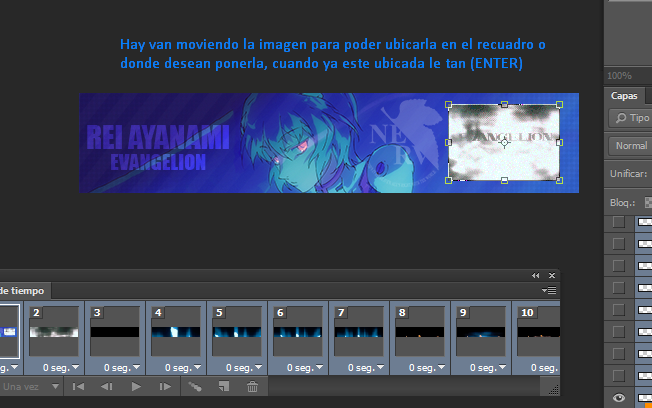Screen dimensions: 652x408
Task: Click the 'REI AYANAMI' text on the banner
Action: point(158,138)
